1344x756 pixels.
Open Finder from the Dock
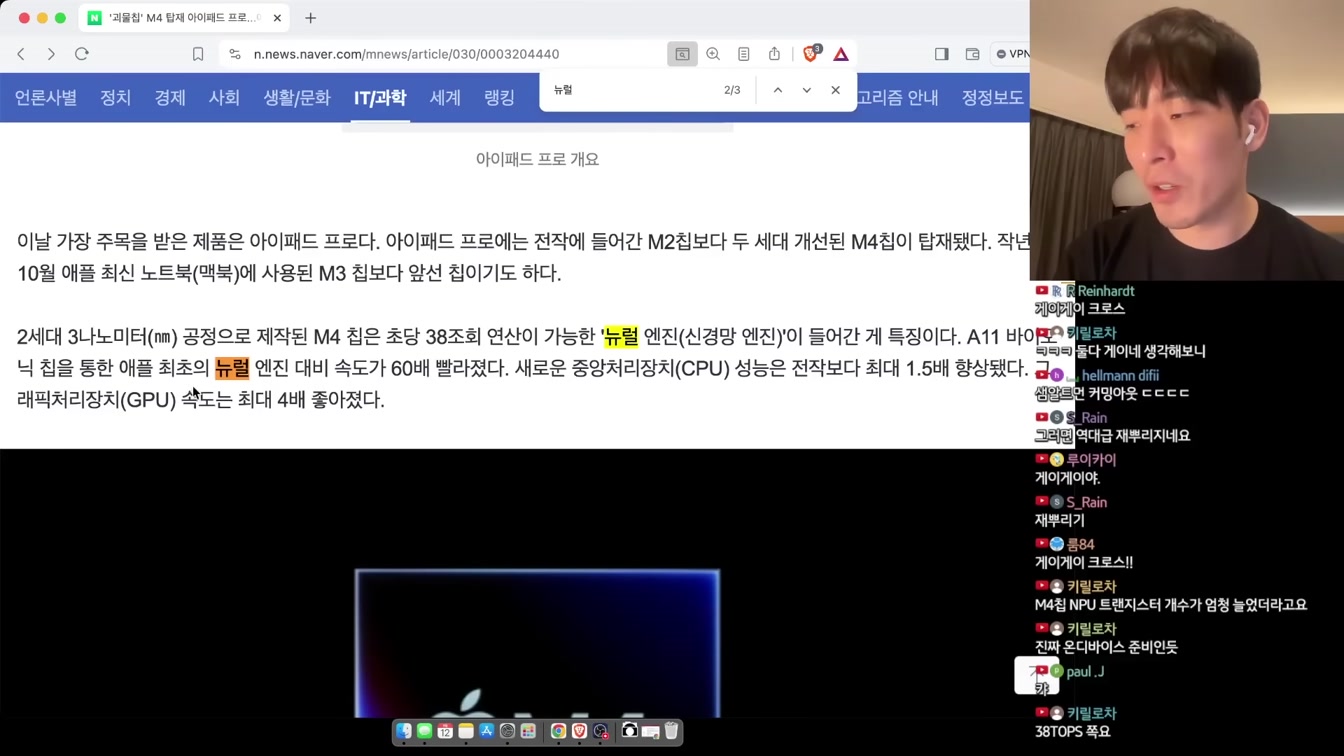[x=404, y=731]
